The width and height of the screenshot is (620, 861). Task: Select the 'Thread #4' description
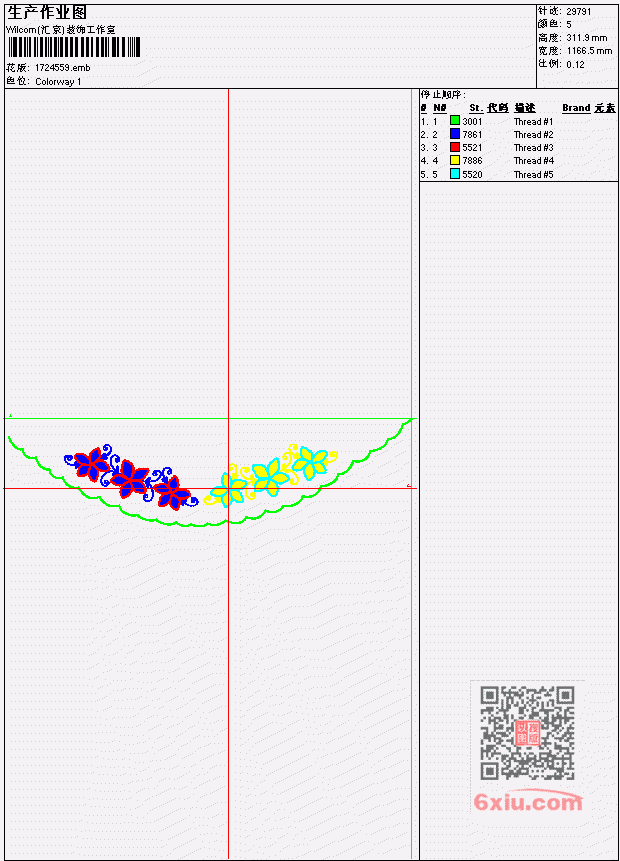(533, 161)
